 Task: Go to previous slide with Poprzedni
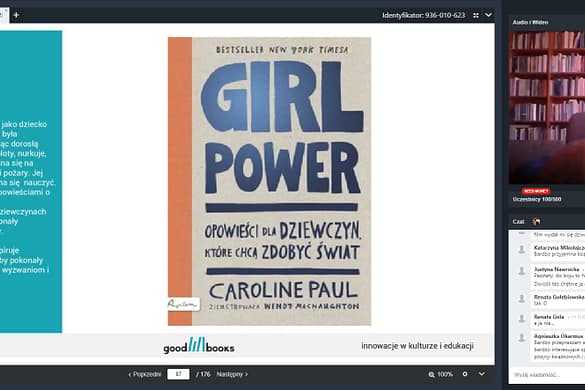pos(145,374)
